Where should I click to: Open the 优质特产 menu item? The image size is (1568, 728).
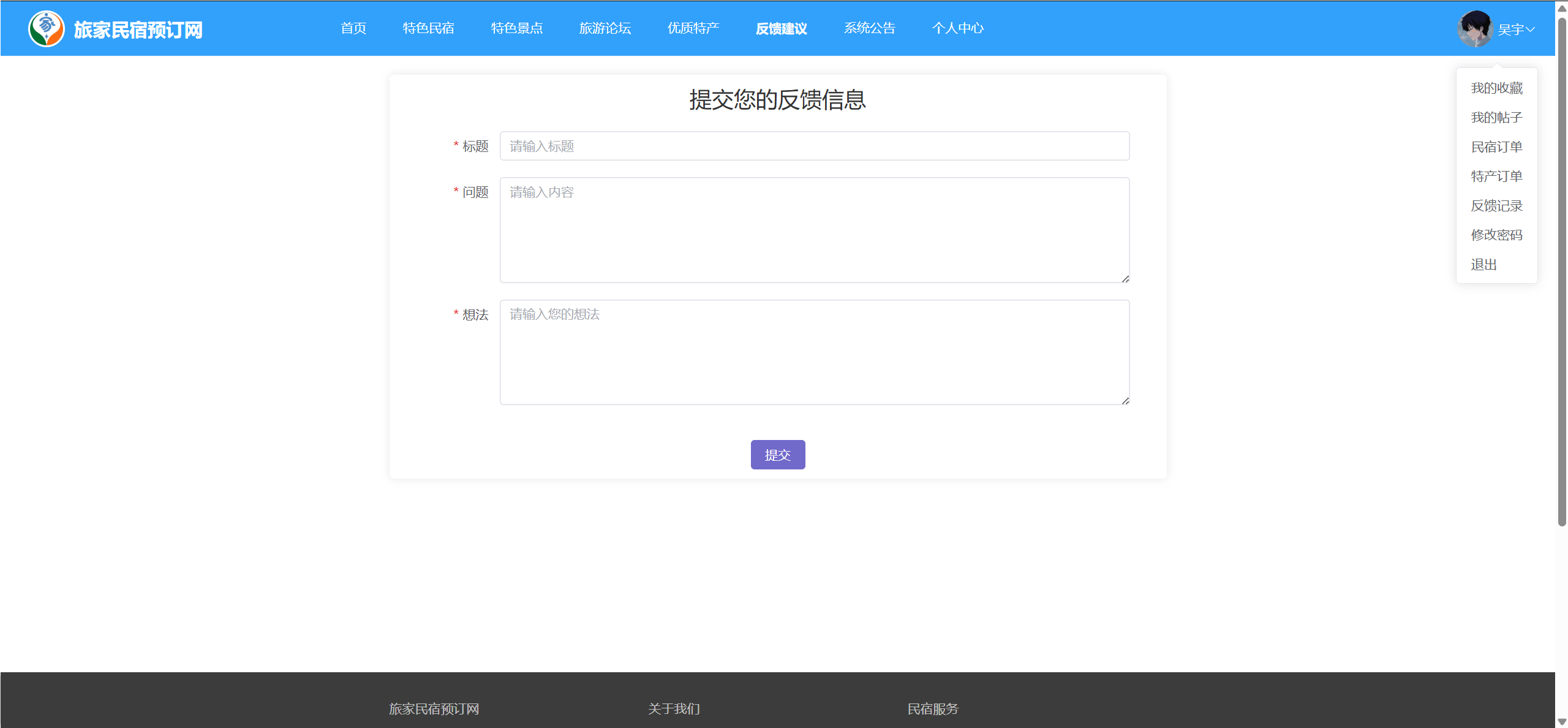point(693,28)
